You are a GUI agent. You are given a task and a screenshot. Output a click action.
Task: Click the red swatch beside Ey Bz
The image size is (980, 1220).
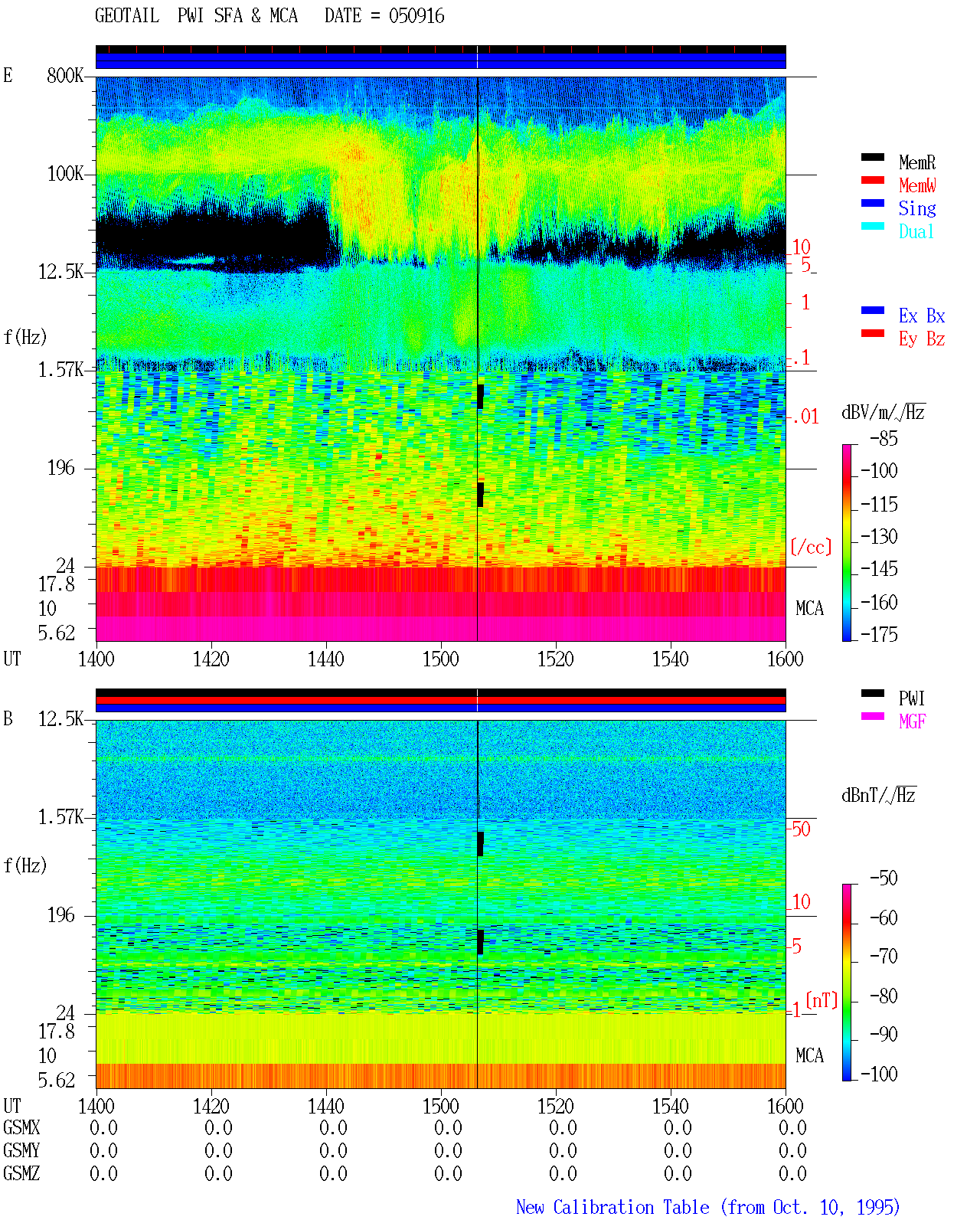[x=873, y=333]
